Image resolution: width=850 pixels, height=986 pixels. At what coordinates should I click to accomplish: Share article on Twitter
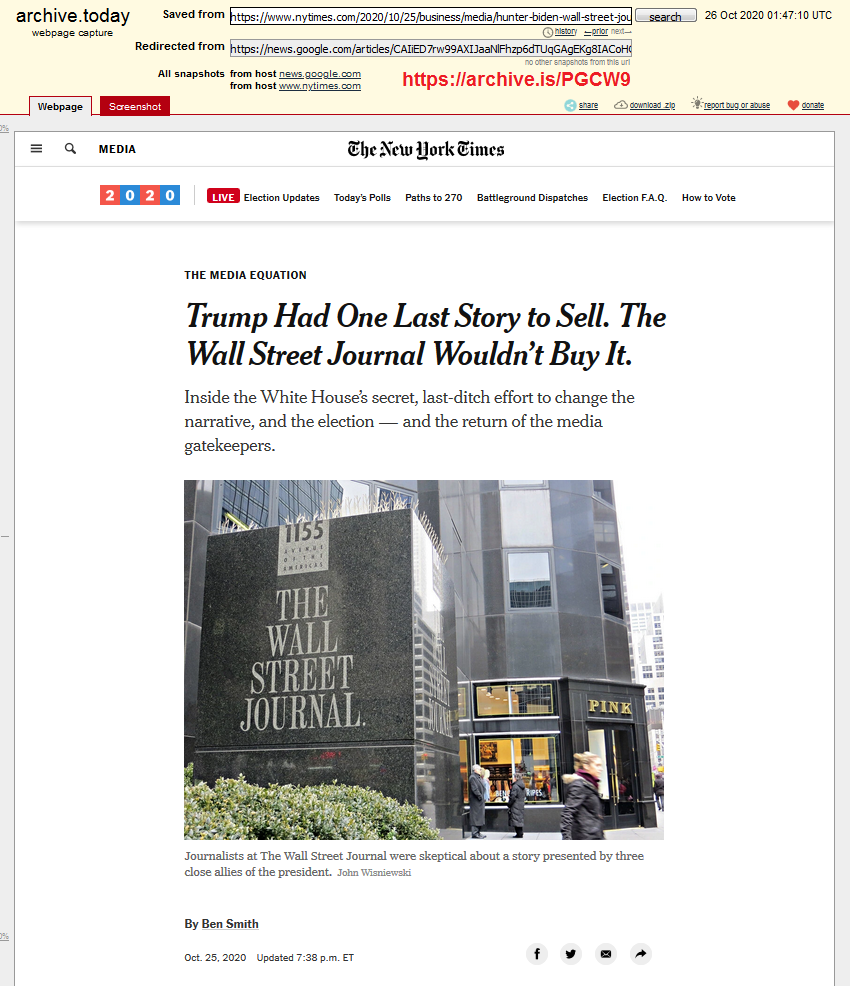pos(571,954)
